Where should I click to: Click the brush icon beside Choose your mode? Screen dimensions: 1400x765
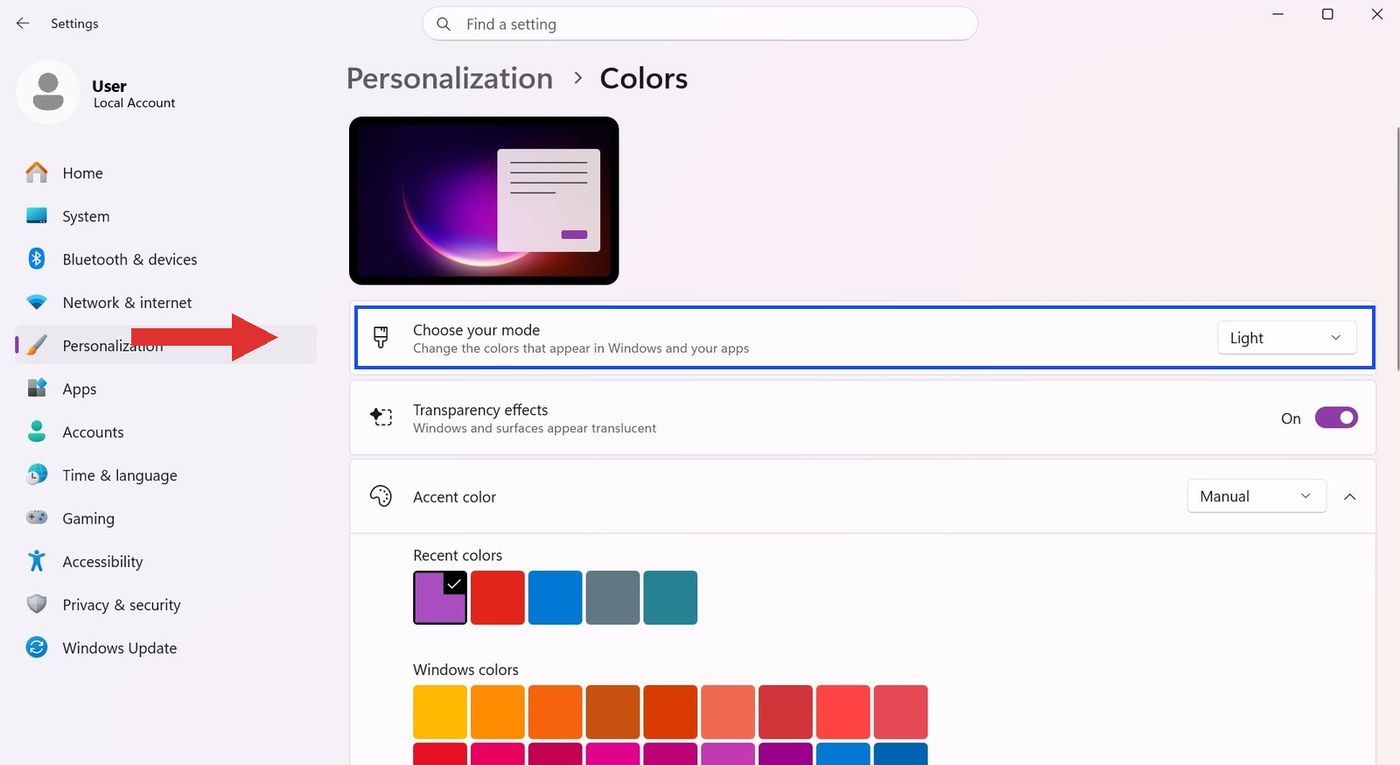[x=381, y=338]
